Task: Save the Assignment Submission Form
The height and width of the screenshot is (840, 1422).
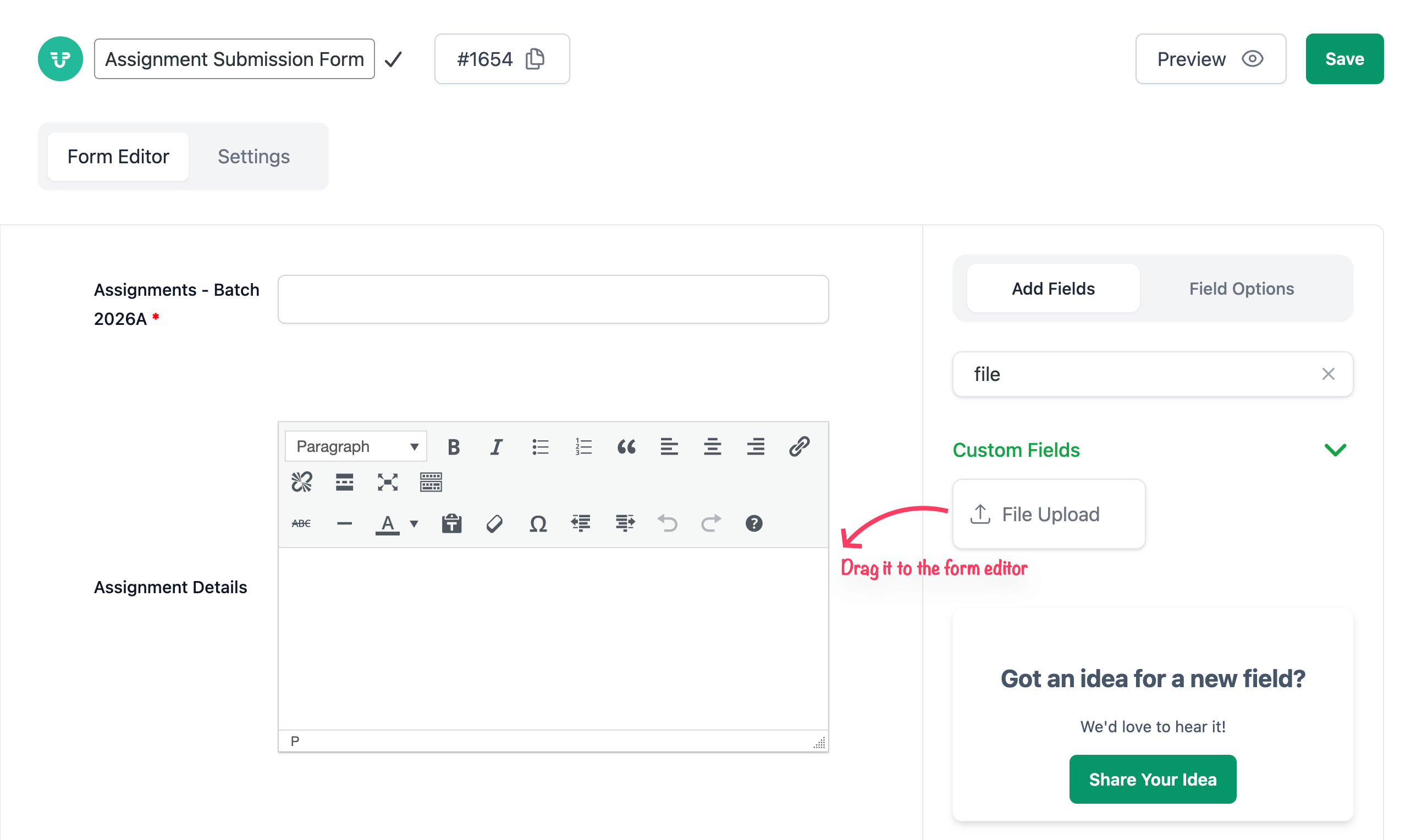Action: [1344, 58]
